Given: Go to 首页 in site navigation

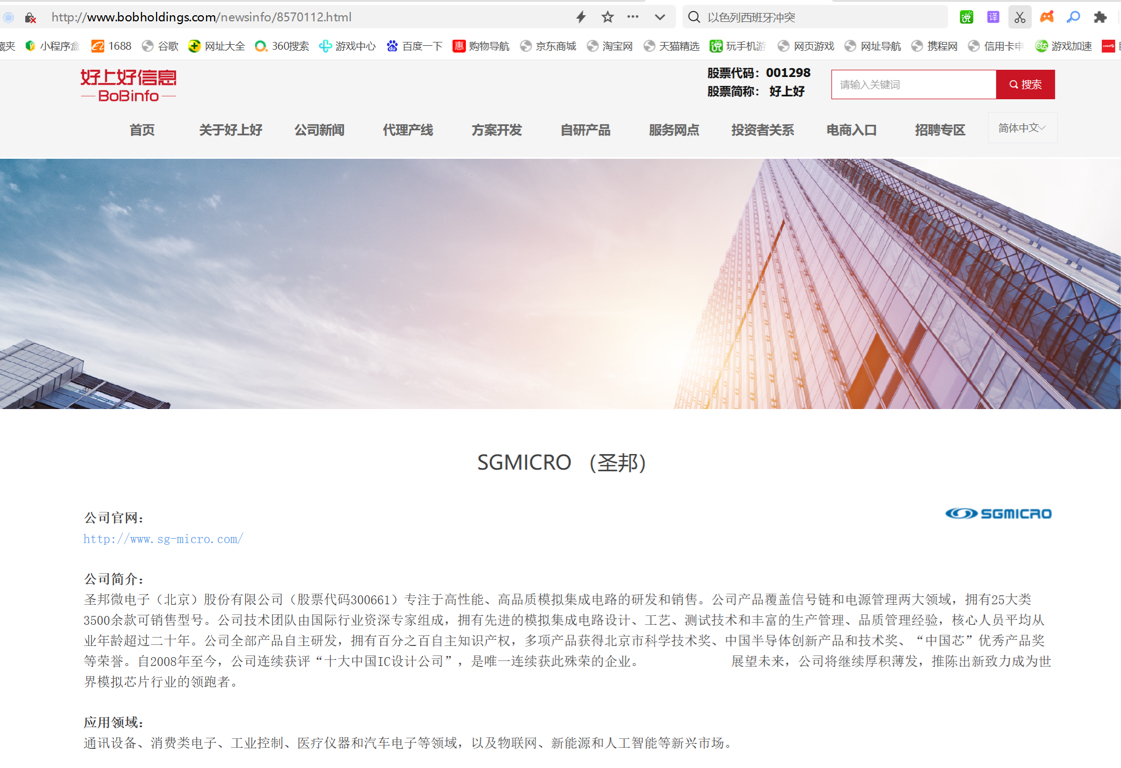Looking at the screenshot, I should coord(142,130).
